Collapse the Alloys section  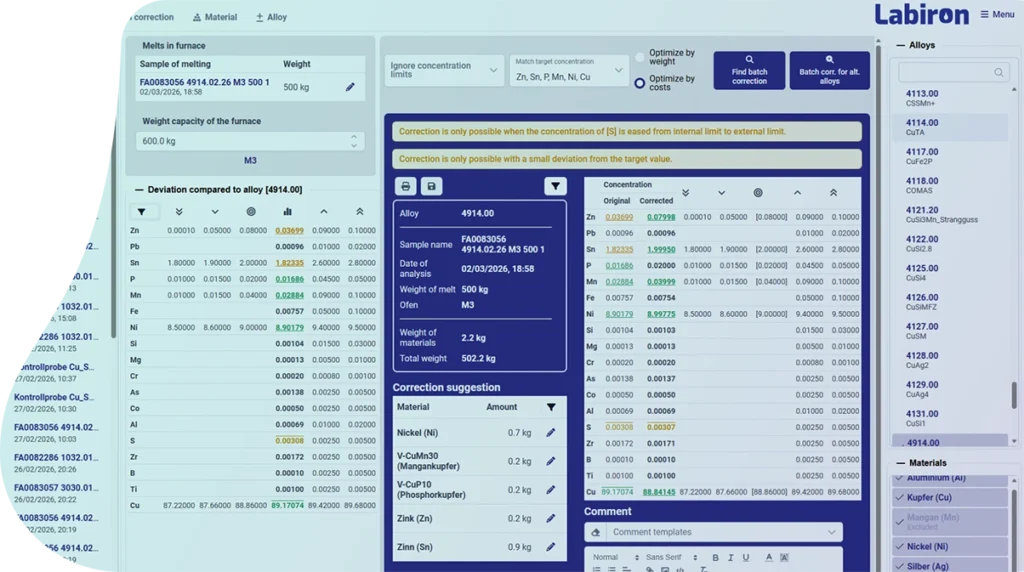point(901,45)
